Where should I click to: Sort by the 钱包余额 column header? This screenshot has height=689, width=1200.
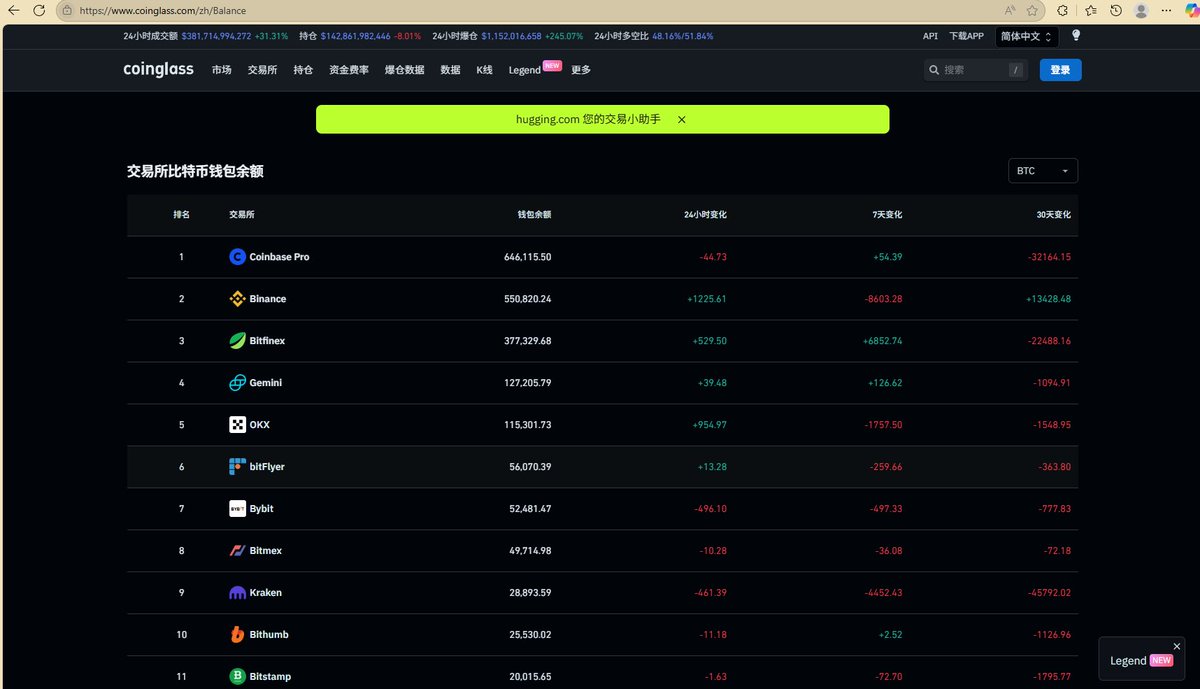click(x=534, y=215)
